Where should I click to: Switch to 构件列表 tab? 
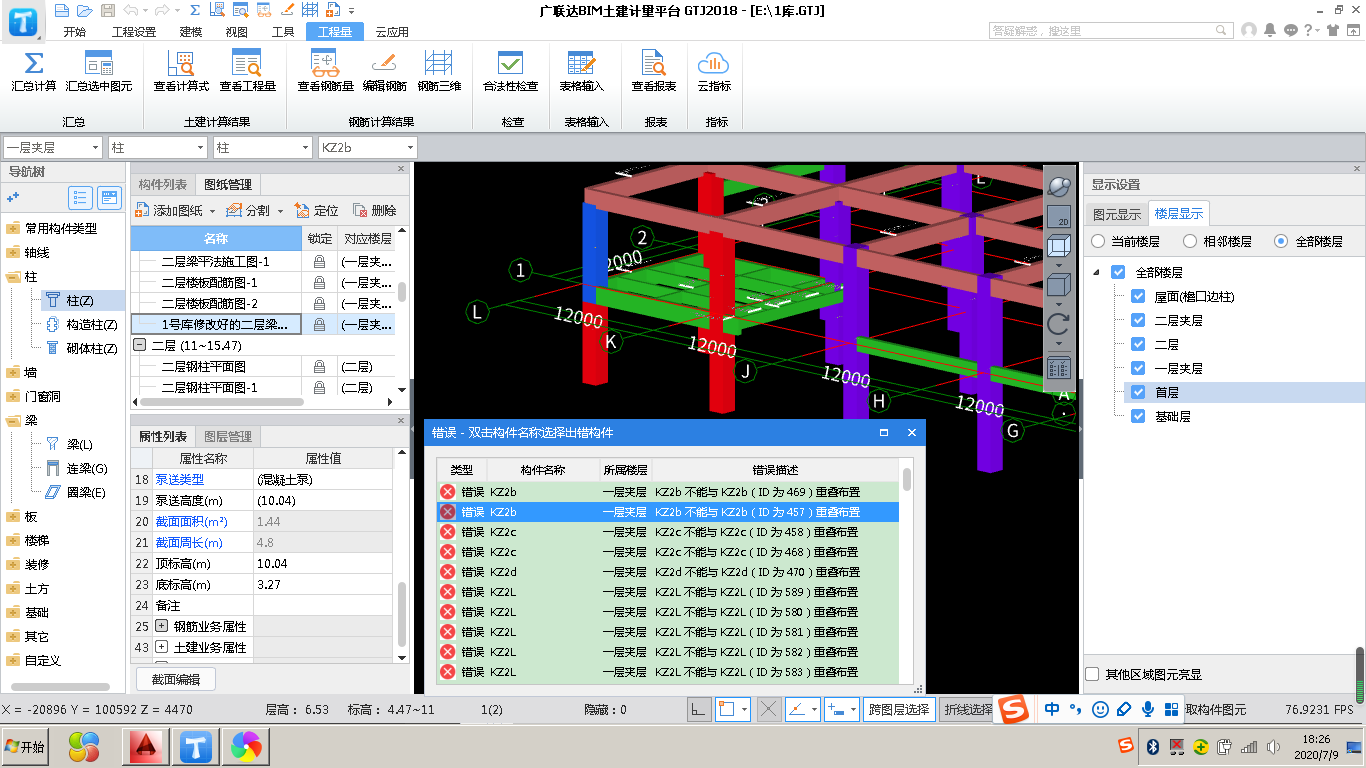click(x=163, y=185)
